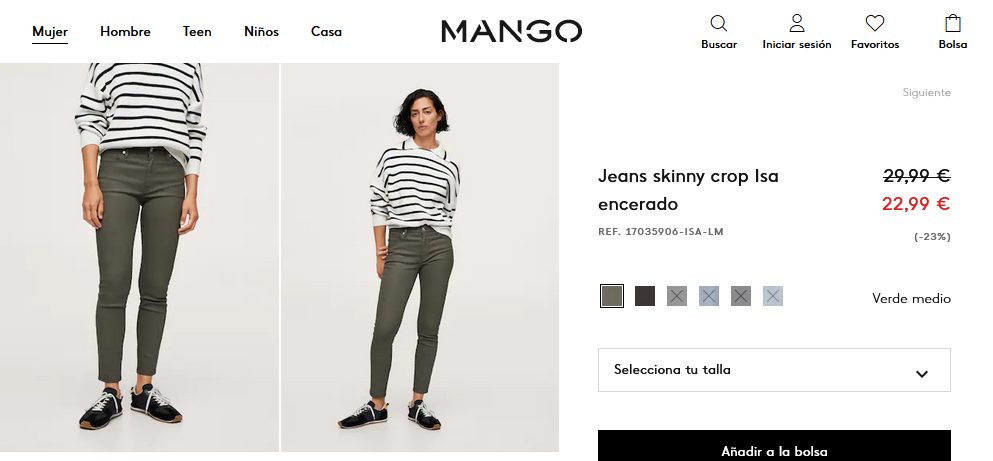Select the unavailable light blue crossed swatch

709,296
